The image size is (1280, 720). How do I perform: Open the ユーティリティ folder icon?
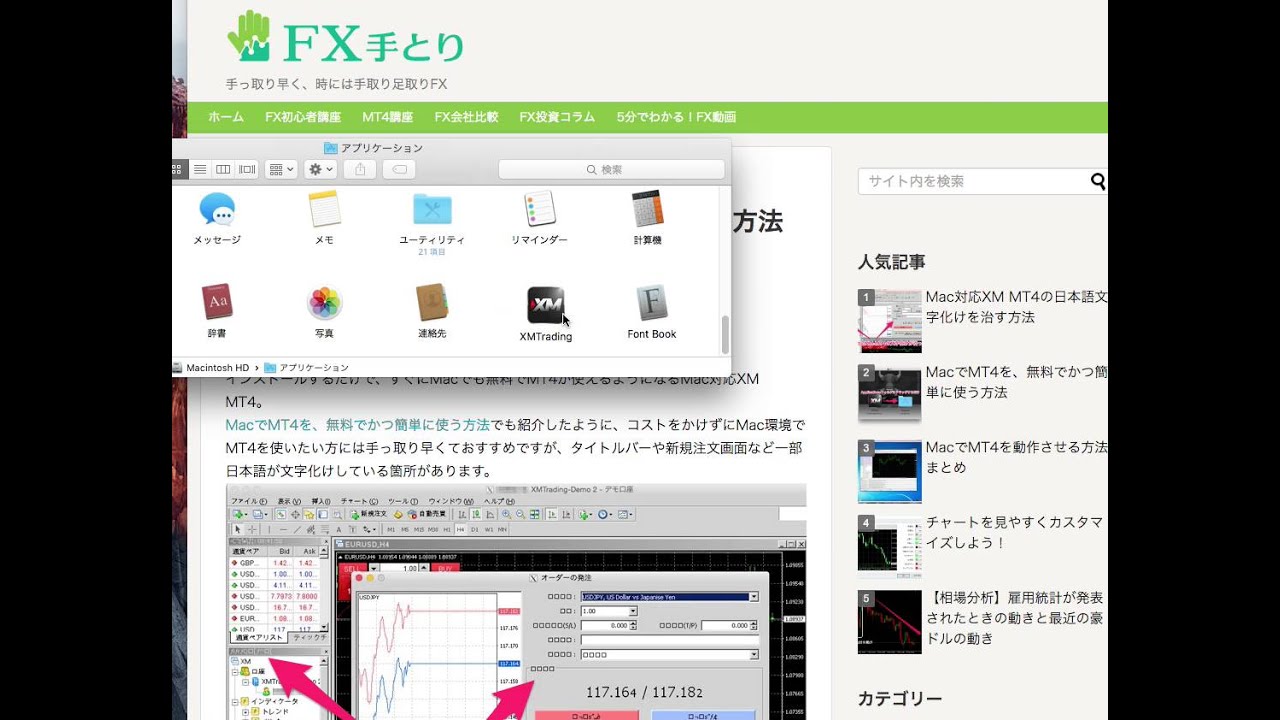[432, 209]
